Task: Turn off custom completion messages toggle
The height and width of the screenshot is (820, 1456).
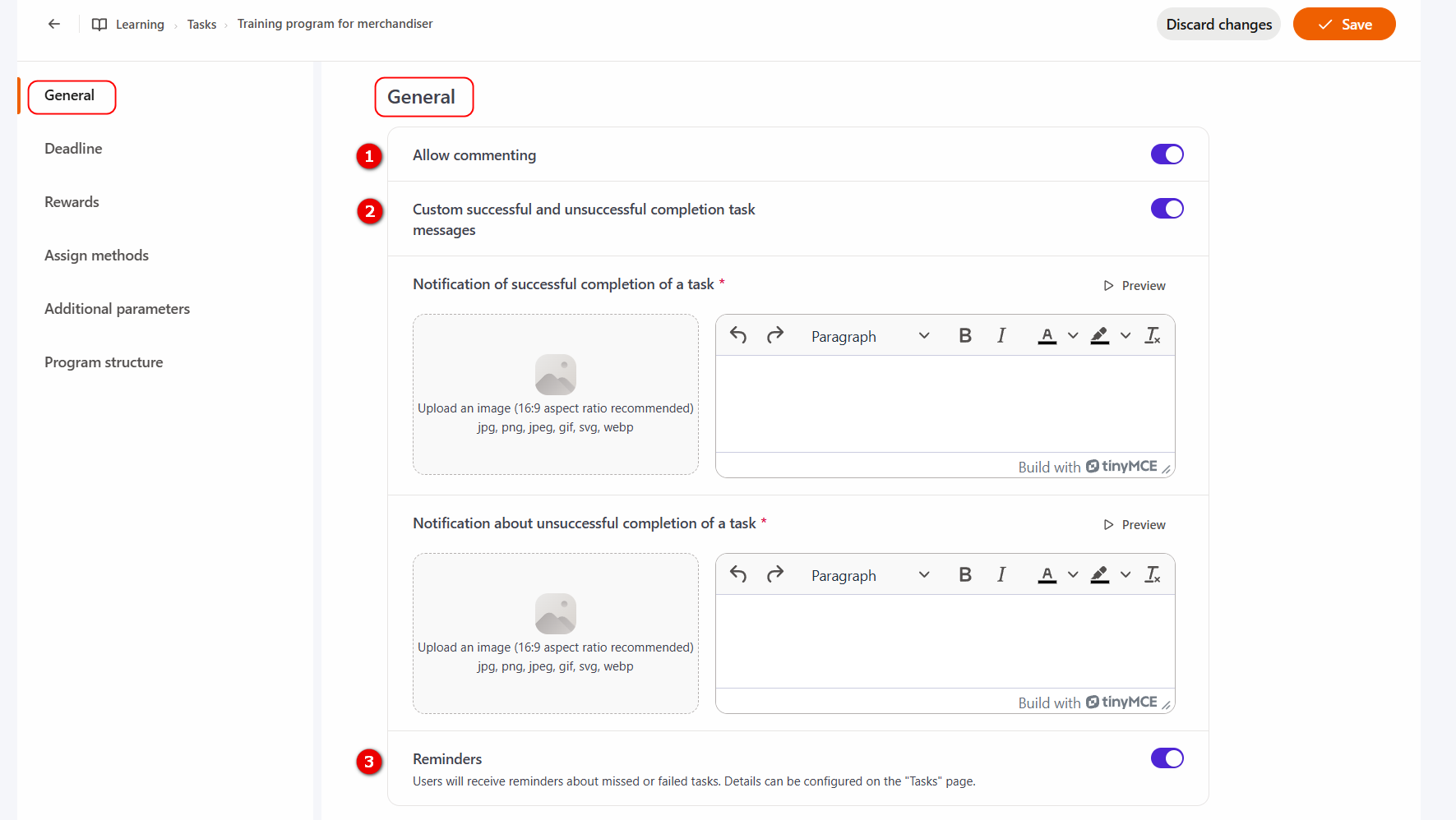Action: 1167,209
